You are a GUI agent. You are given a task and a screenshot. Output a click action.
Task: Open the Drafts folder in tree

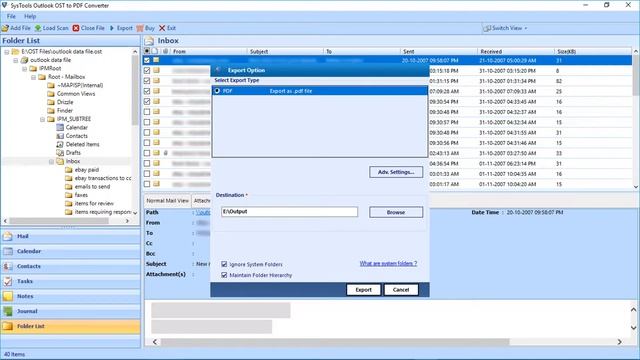[x=73, y=153]
